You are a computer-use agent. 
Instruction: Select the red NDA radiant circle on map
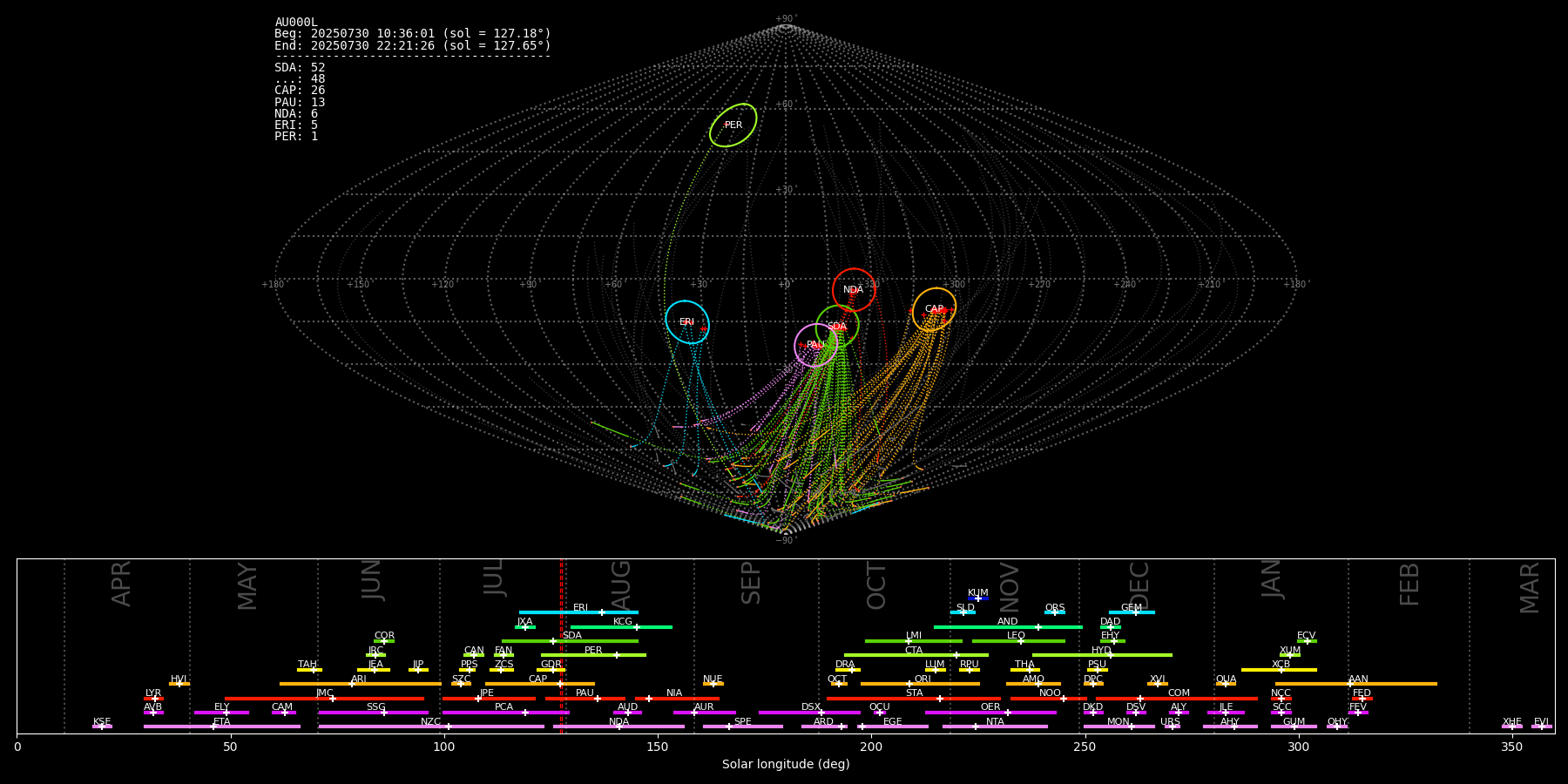(x=854, y=290)
